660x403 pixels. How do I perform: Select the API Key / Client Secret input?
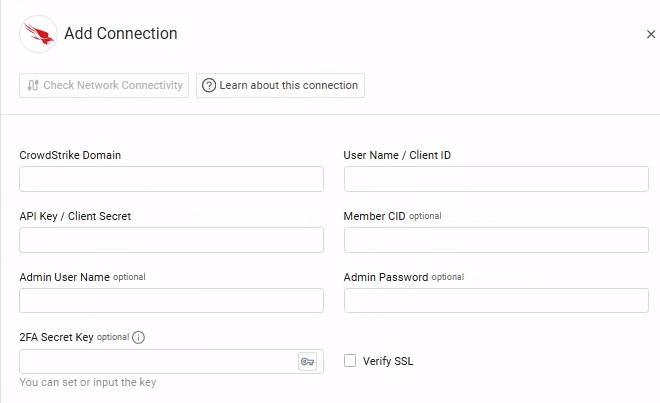tap(171, 240)
